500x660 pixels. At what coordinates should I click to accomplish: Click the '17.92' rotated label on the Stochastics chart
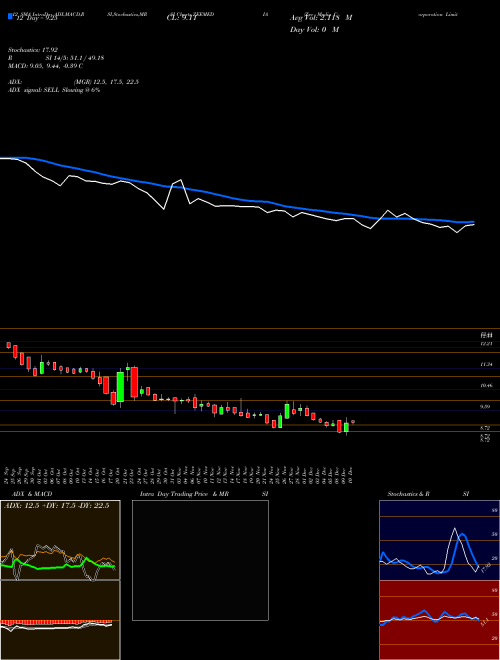point(488,566)
